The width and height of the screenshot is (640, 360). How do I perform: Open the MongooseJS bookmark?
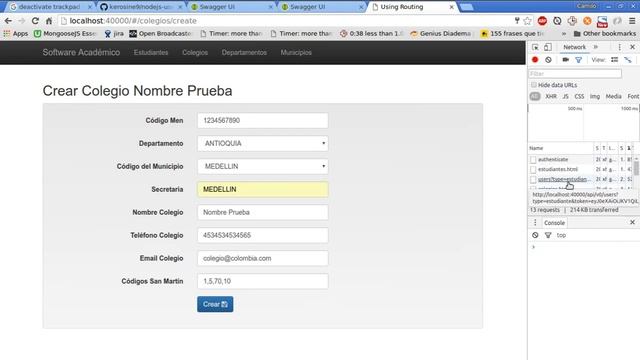click(x=65, y=33)
